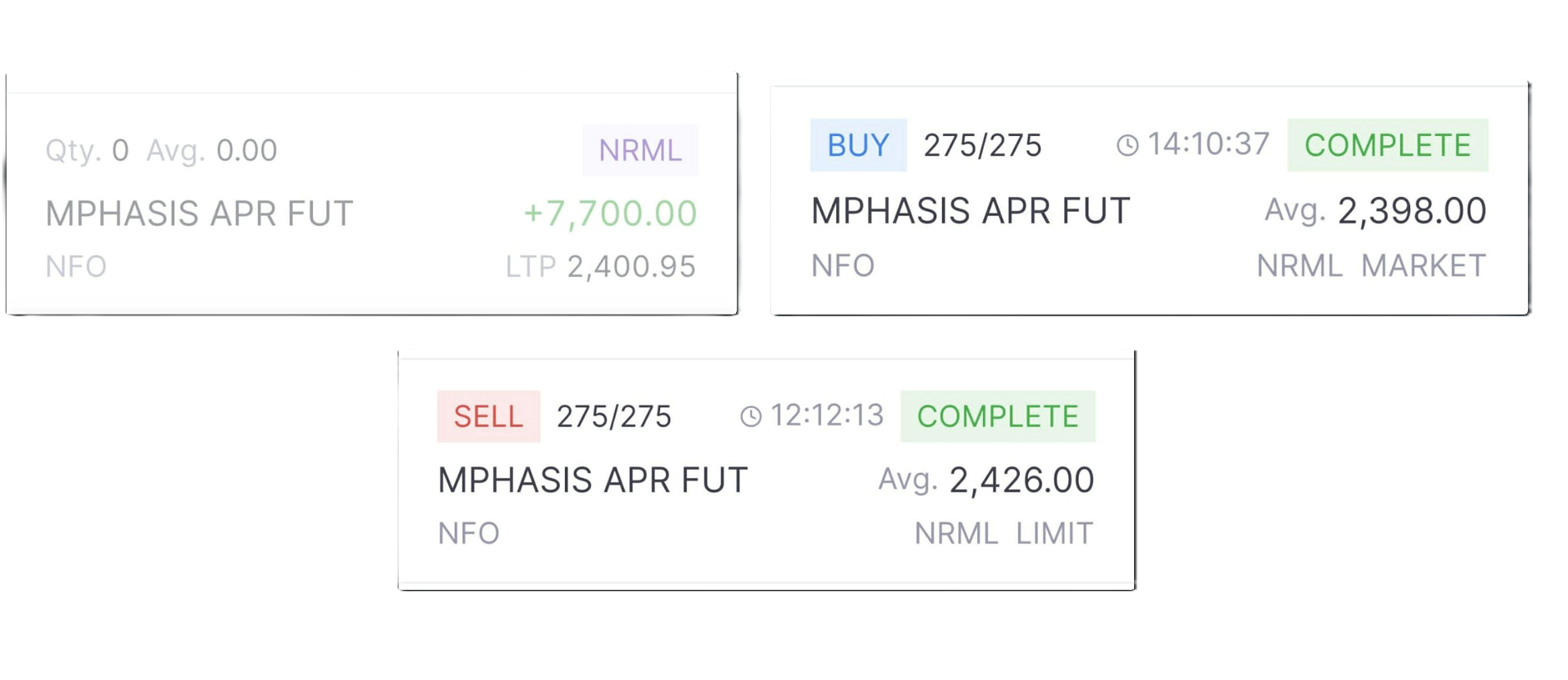Screen dimensions: 1568x680
Task: Click Qty. 0 on the position card
Action: click(87, 151)
